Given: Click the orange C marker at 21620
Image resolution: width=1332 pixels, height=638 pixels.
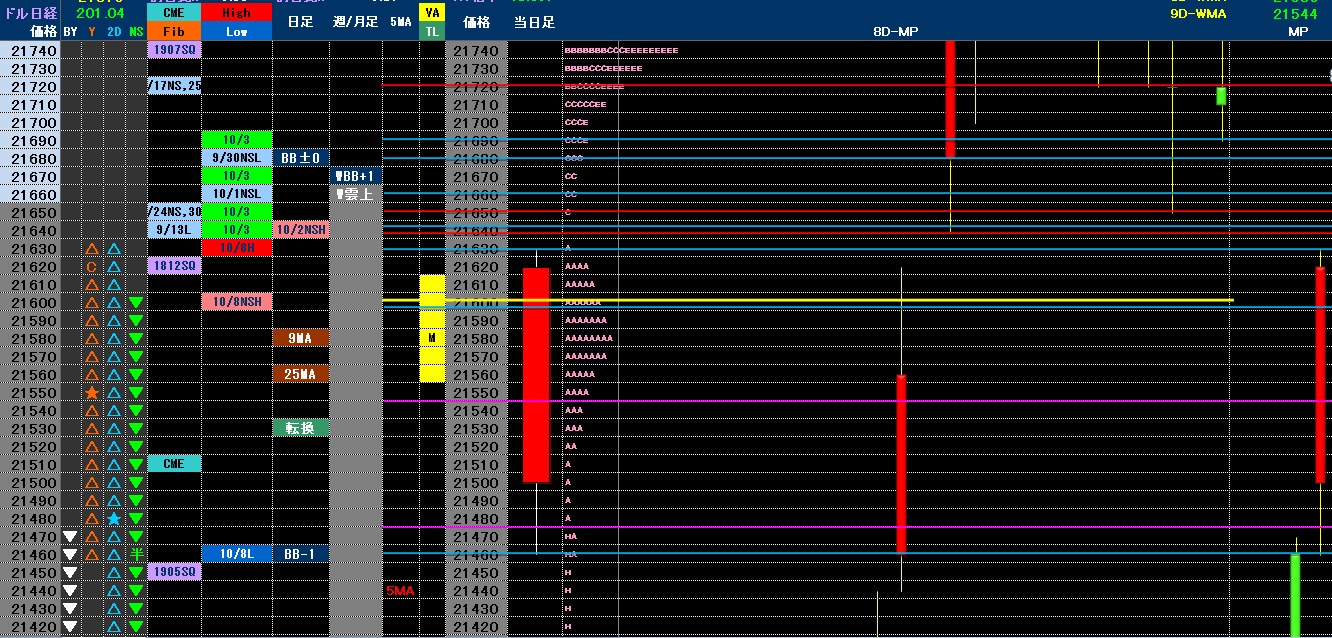Looking at the screenshot, I should click(91, 267).
